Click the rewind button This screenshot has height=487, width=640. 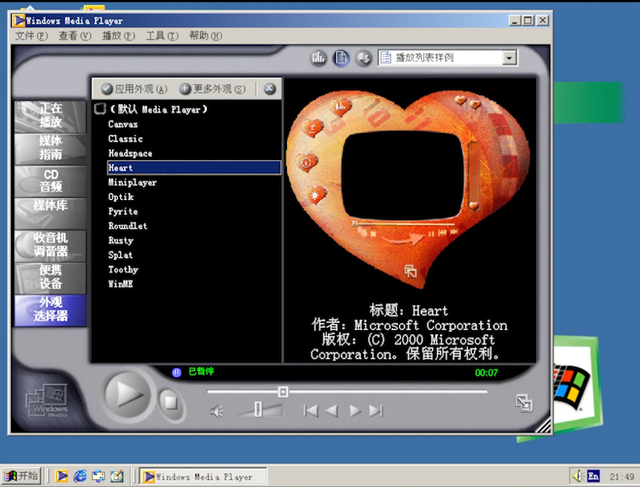[332, 411]
